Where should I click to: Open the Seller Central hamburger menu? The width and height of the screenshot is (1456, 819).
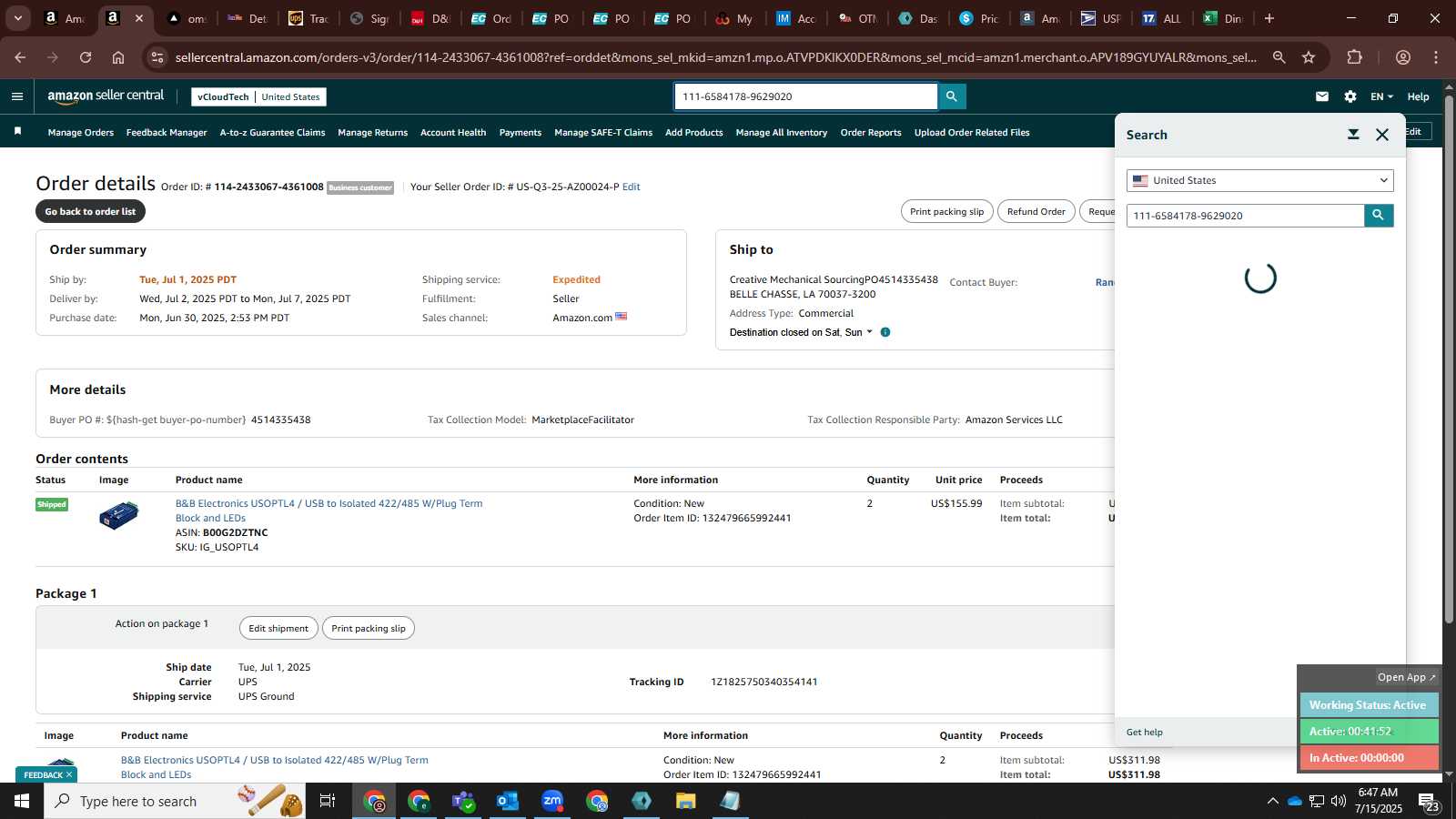[16, 96]
